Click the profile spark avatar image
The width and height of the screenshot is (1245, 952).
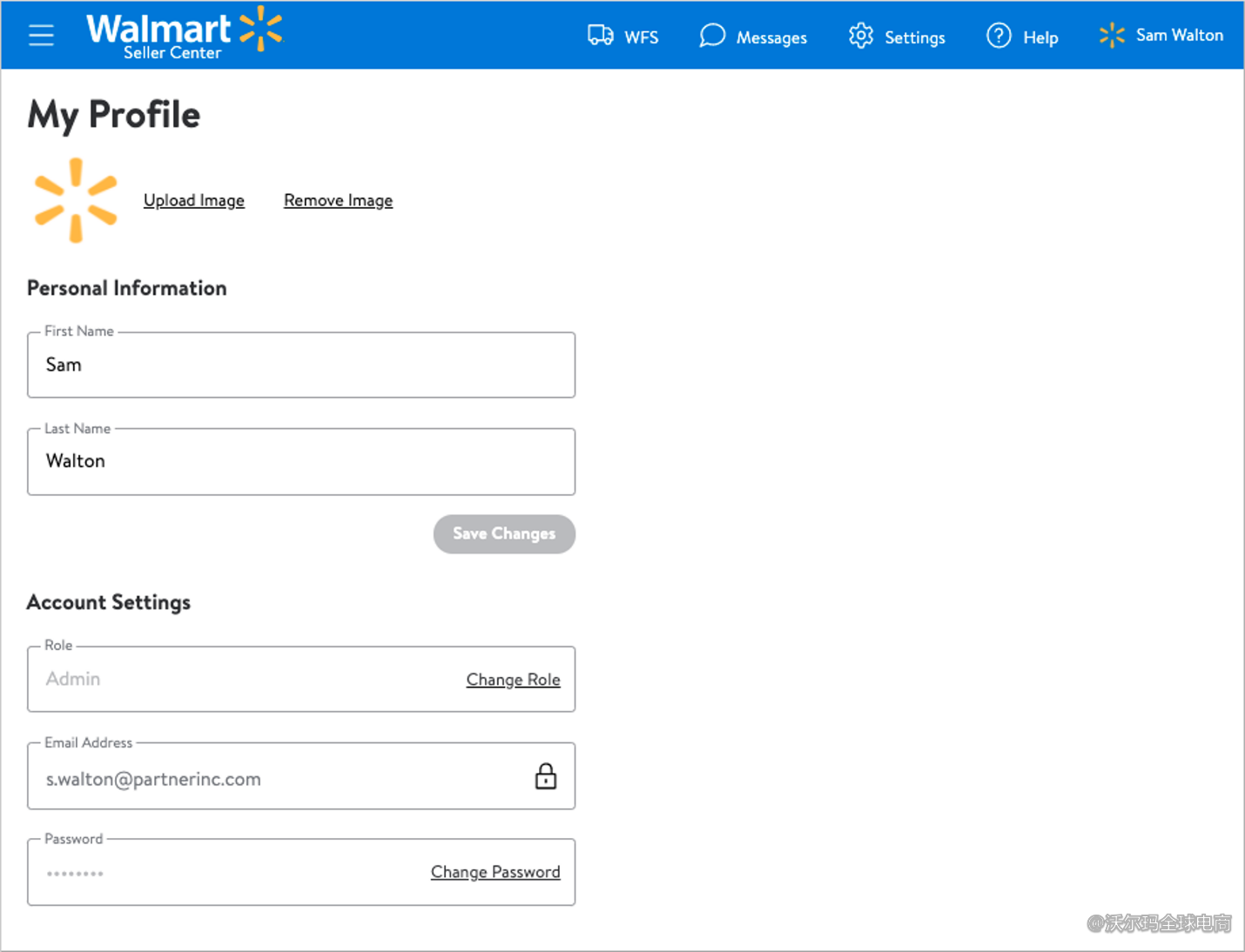coord(76,200)
